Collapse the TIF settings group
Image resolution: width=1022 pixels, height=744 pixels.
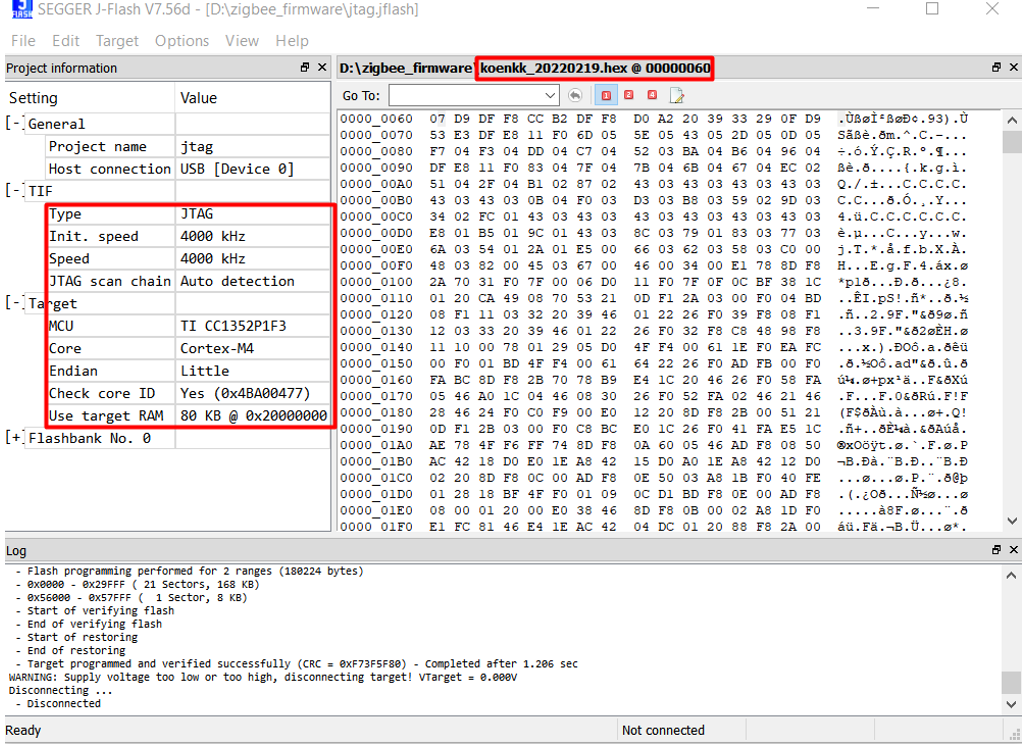(15, 190)
